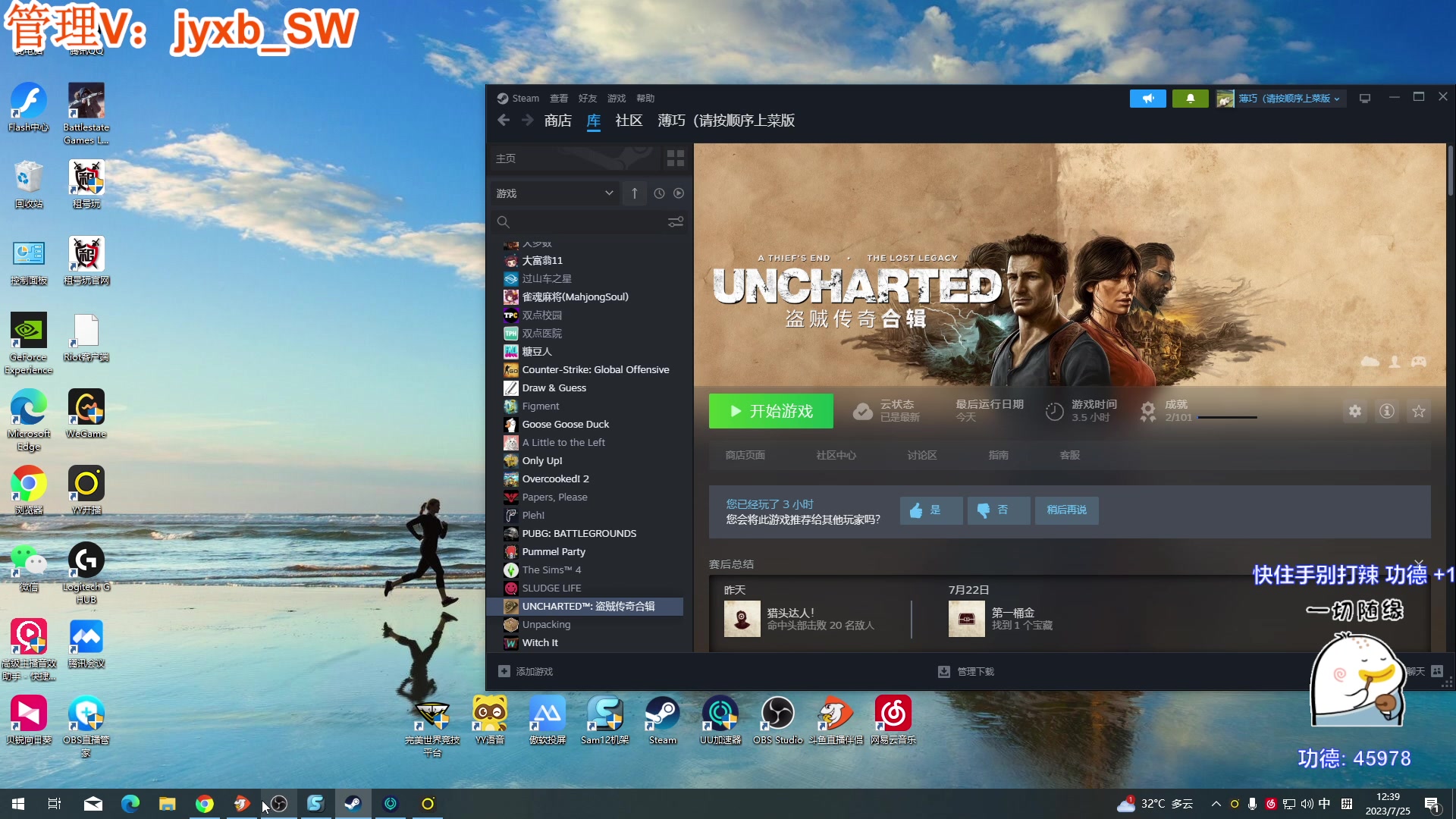Open the 客服 link
The width and height of the screenshot is (1456, 819).
[x=1070, y=455]
